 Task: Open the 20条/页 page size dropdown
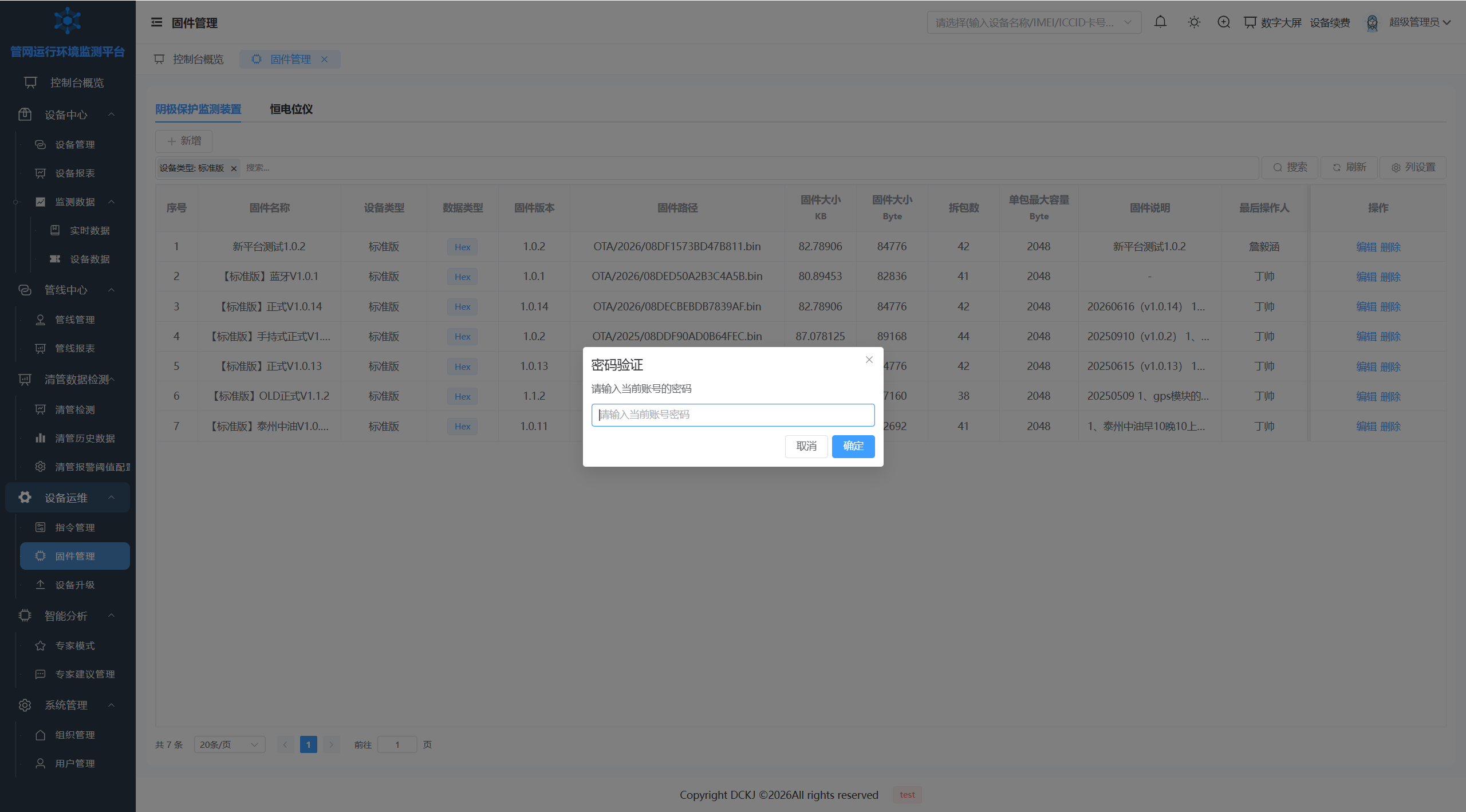[x=229, y=744]
